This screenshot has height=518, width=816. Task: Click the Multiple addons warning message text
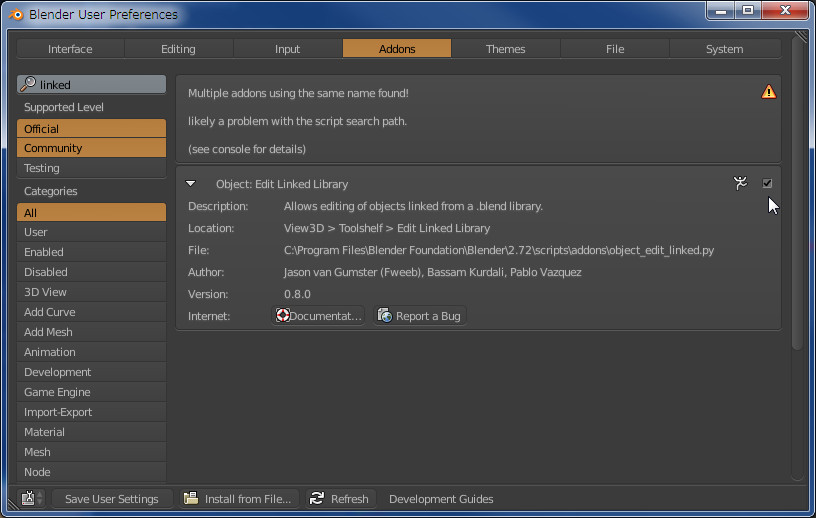tap(298, 93)
